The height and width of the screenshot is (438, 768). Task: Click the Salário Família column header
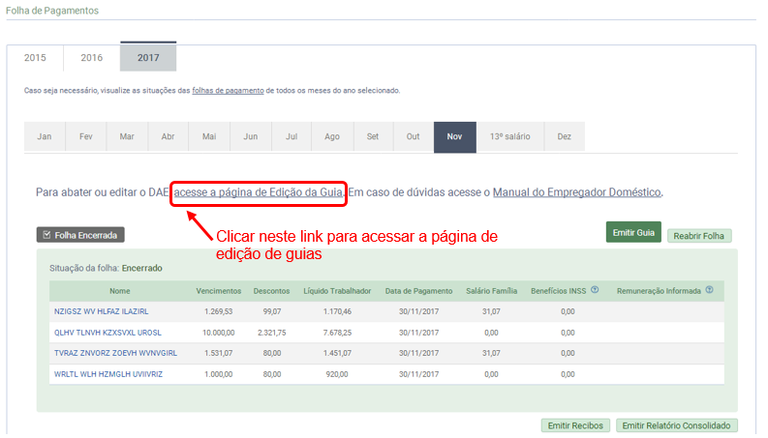(x=491, y=291)
